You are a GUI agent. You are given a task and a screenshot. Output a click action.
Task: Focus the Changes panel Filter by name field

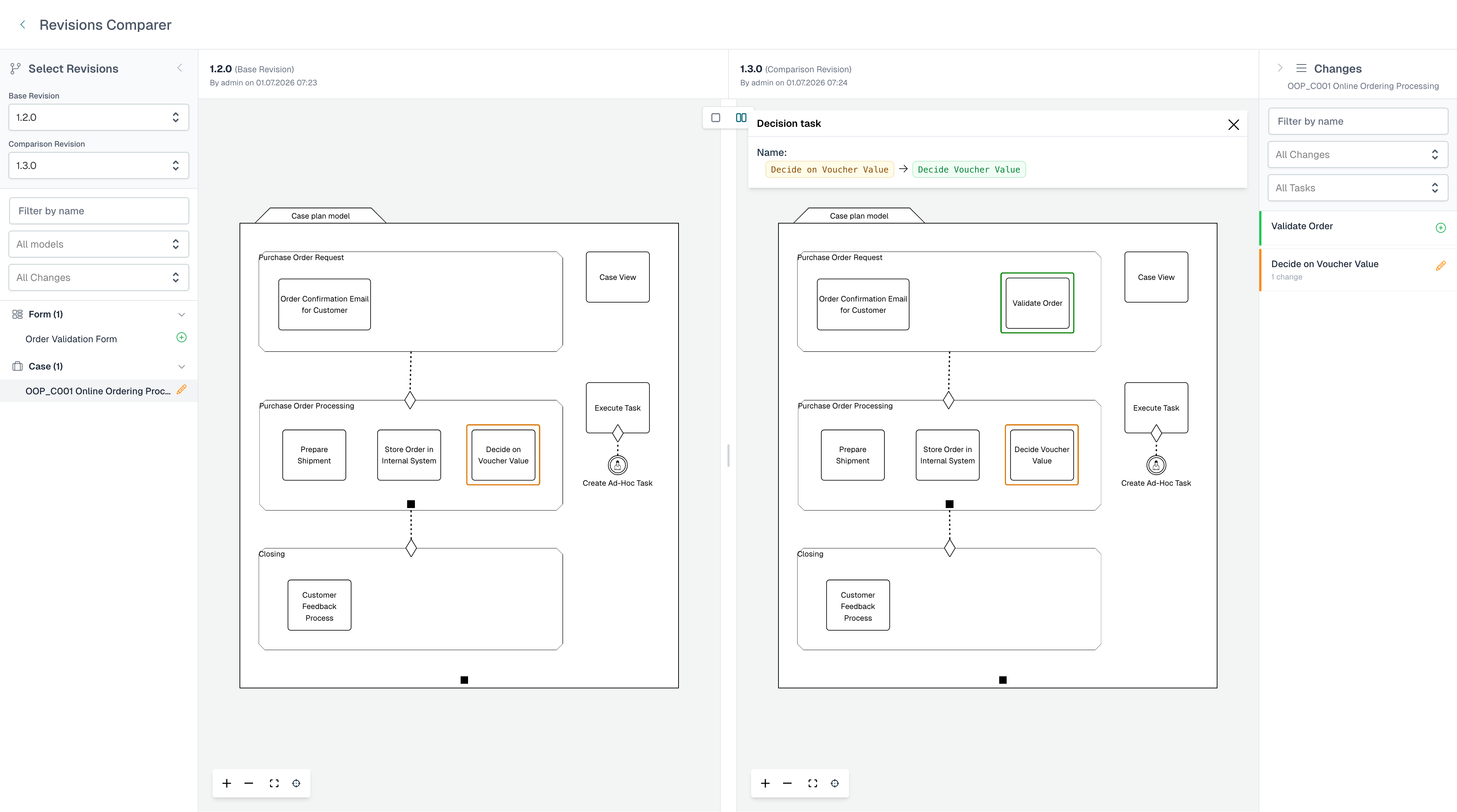point(1357,121)
